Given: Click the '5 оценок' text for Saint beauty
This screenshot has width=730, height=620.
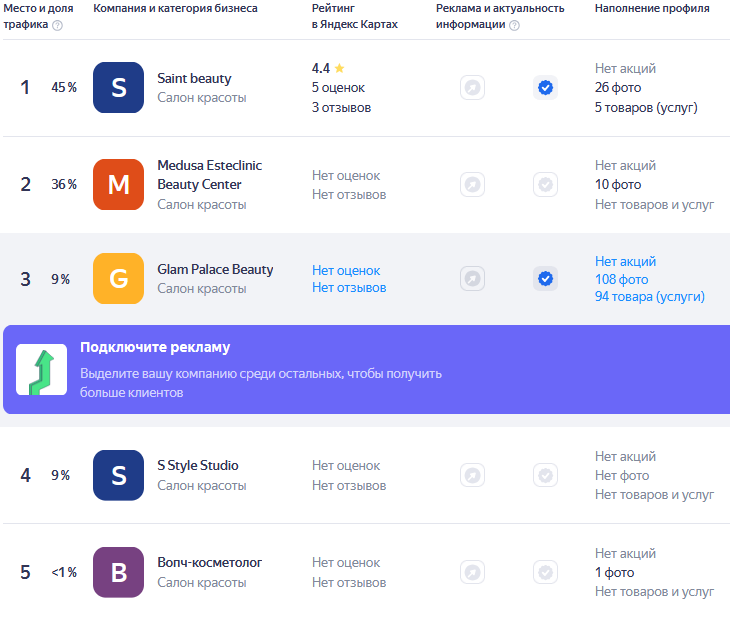Looking at the screenshot, I should [338, 88].
